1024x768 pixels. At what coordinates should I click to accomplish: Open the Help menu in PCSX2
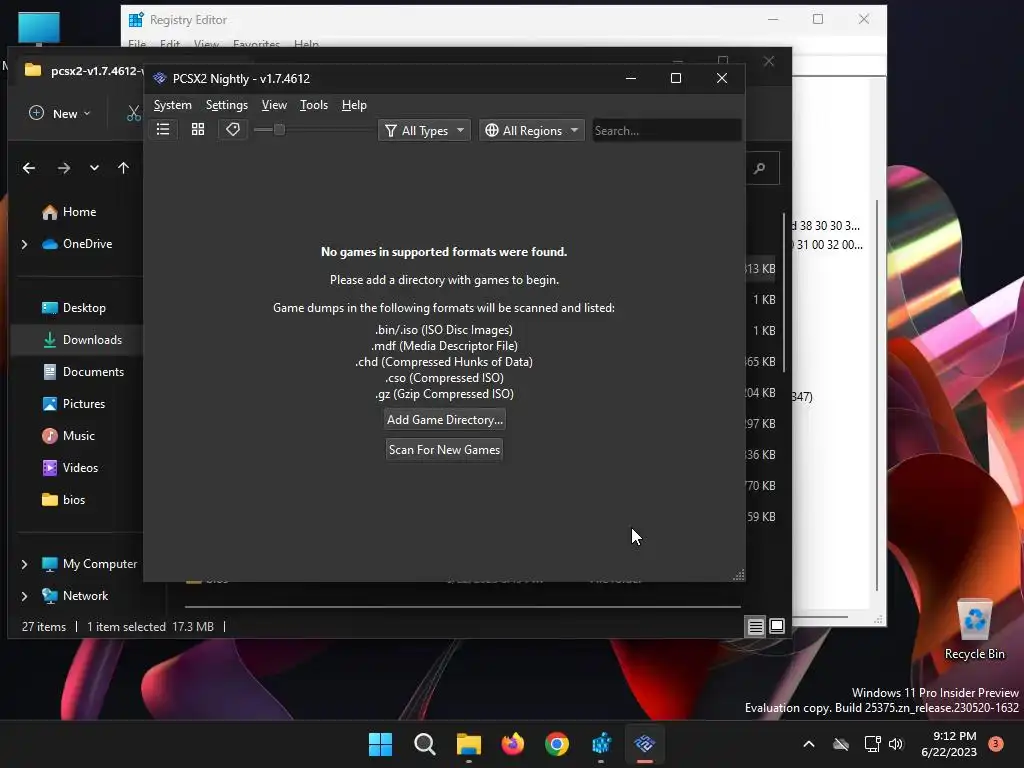(354, 105)
